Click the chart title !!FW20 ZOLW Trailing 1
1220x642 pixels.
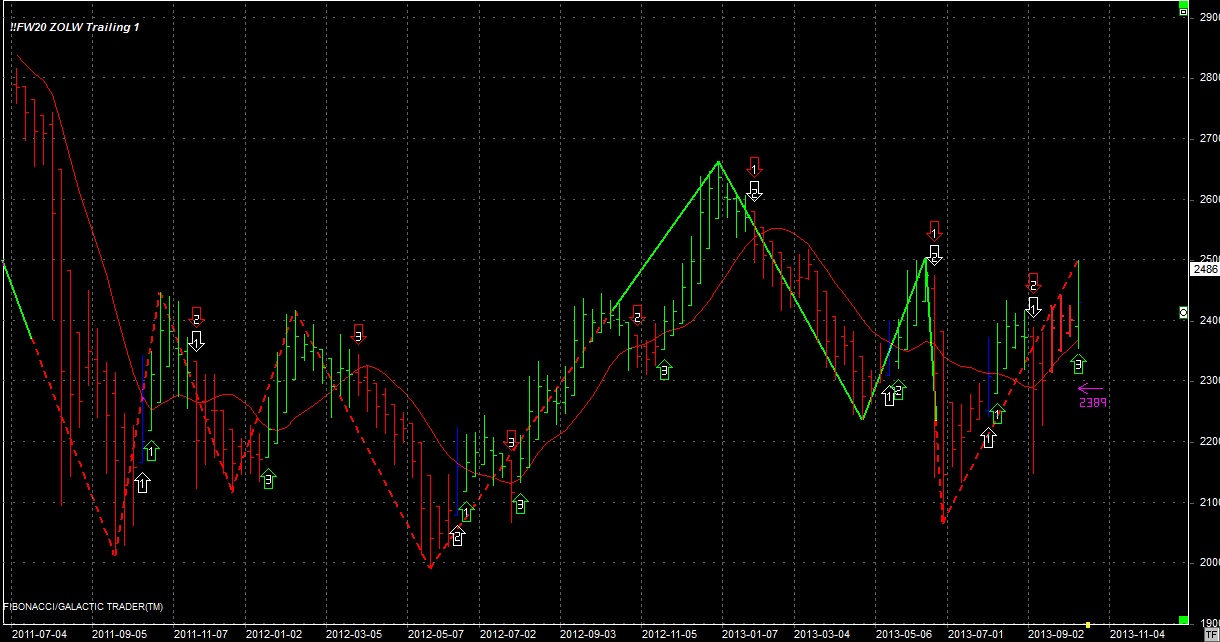pyautogui.click(x=76, y=27)
